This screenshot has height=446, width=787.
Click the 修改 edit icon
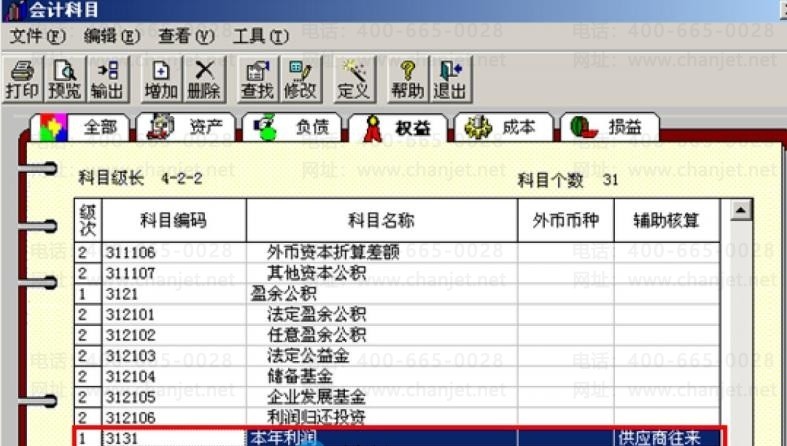(x=300, y=80)
